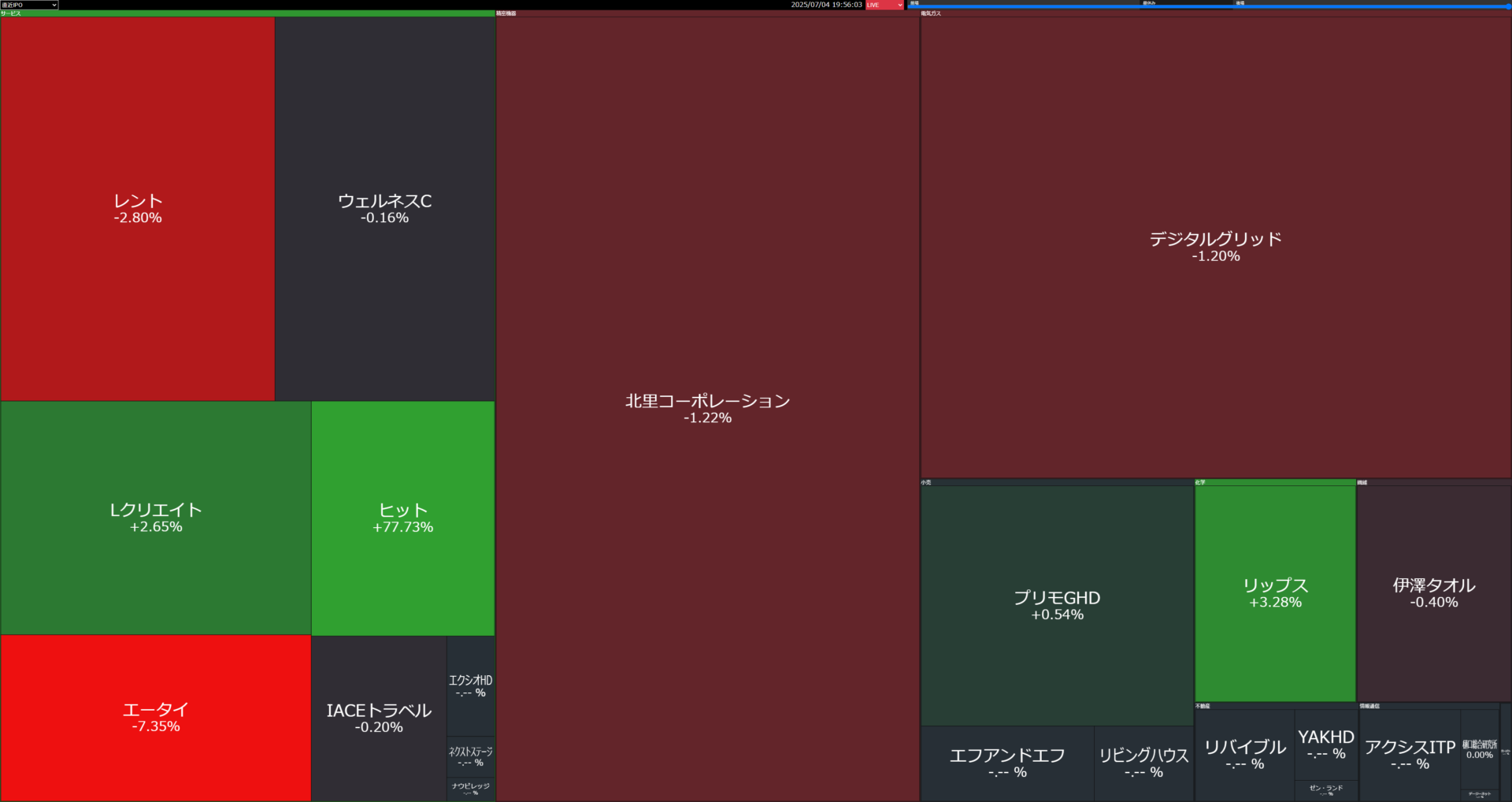Open the 北里コーポレーション tile
This screenshot has height=802, width=1512.
(x=708, y=409)
